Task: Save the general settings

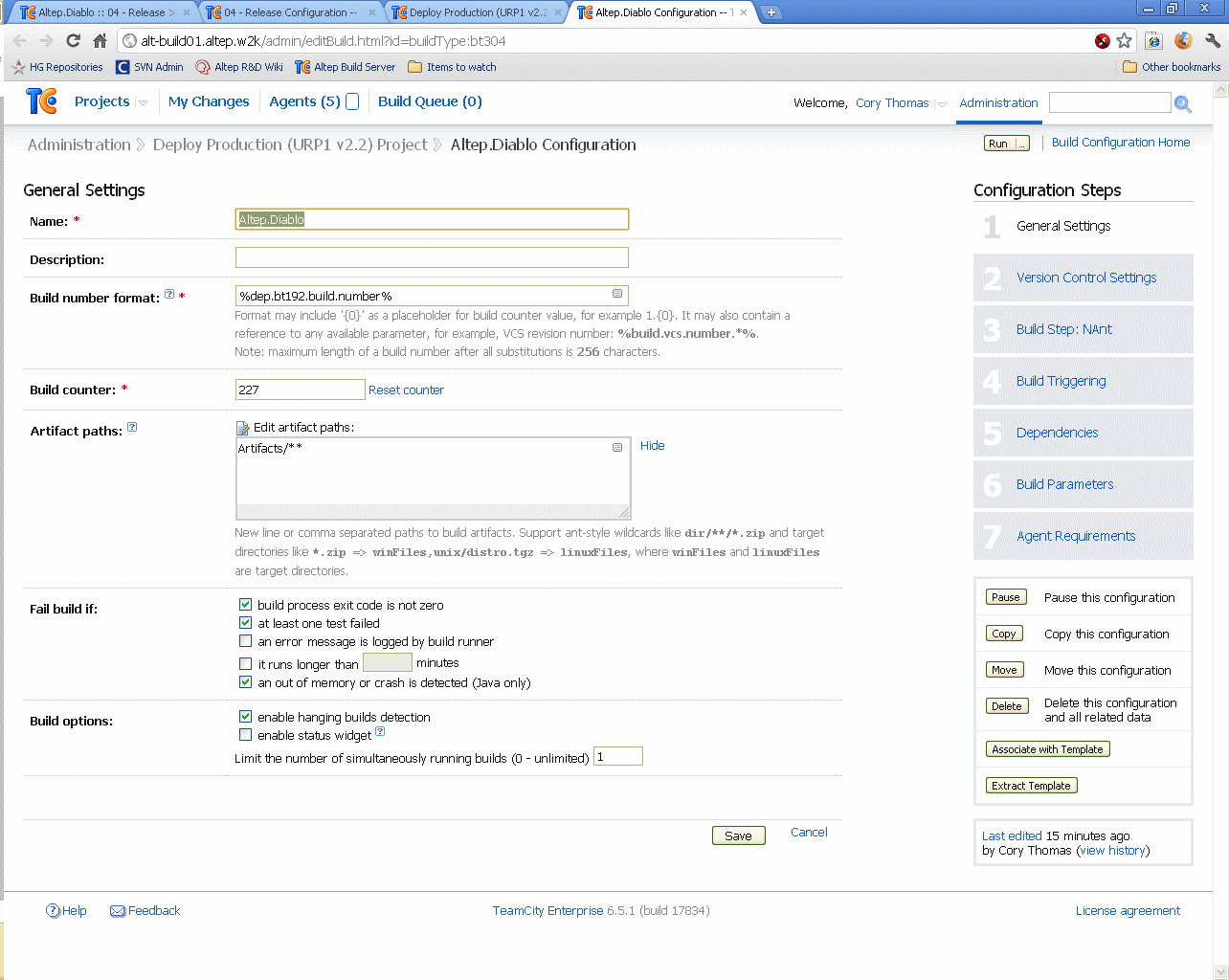Action: click(738, 835)
